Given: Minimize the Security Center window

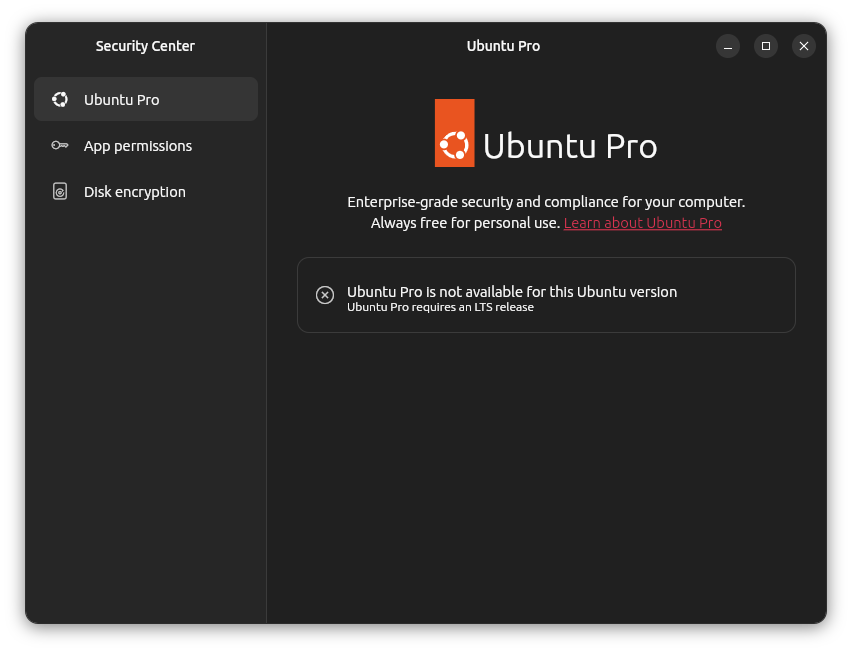Looking at the screenshot, I should (x=727, y=46).
